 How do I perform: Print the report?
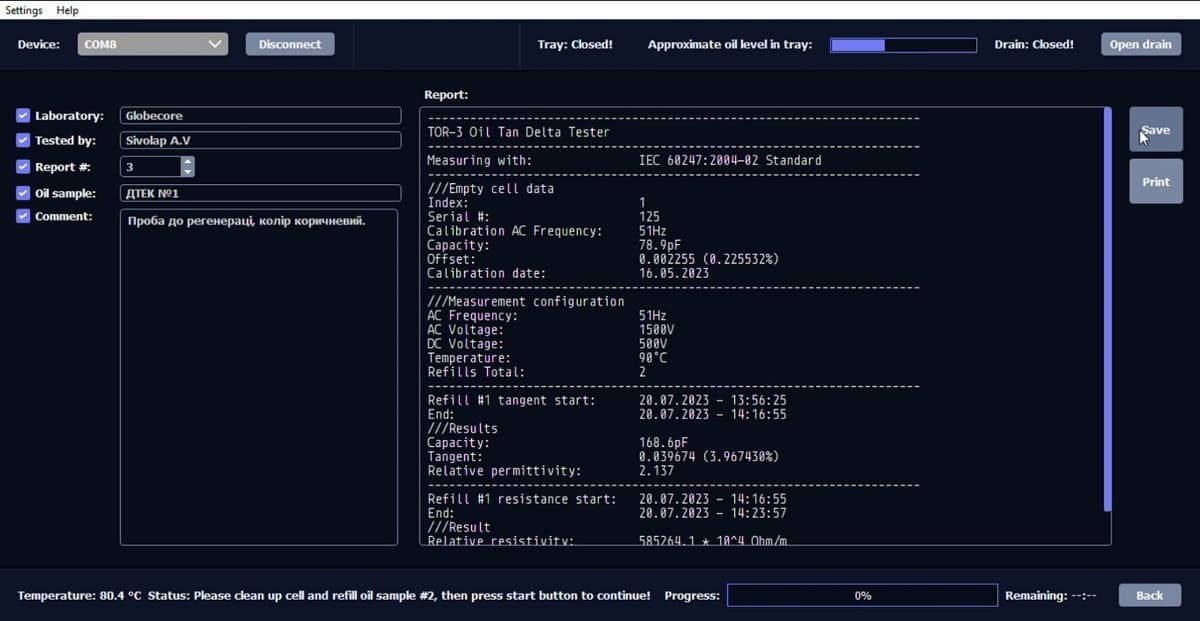(x=1156, y=182)
